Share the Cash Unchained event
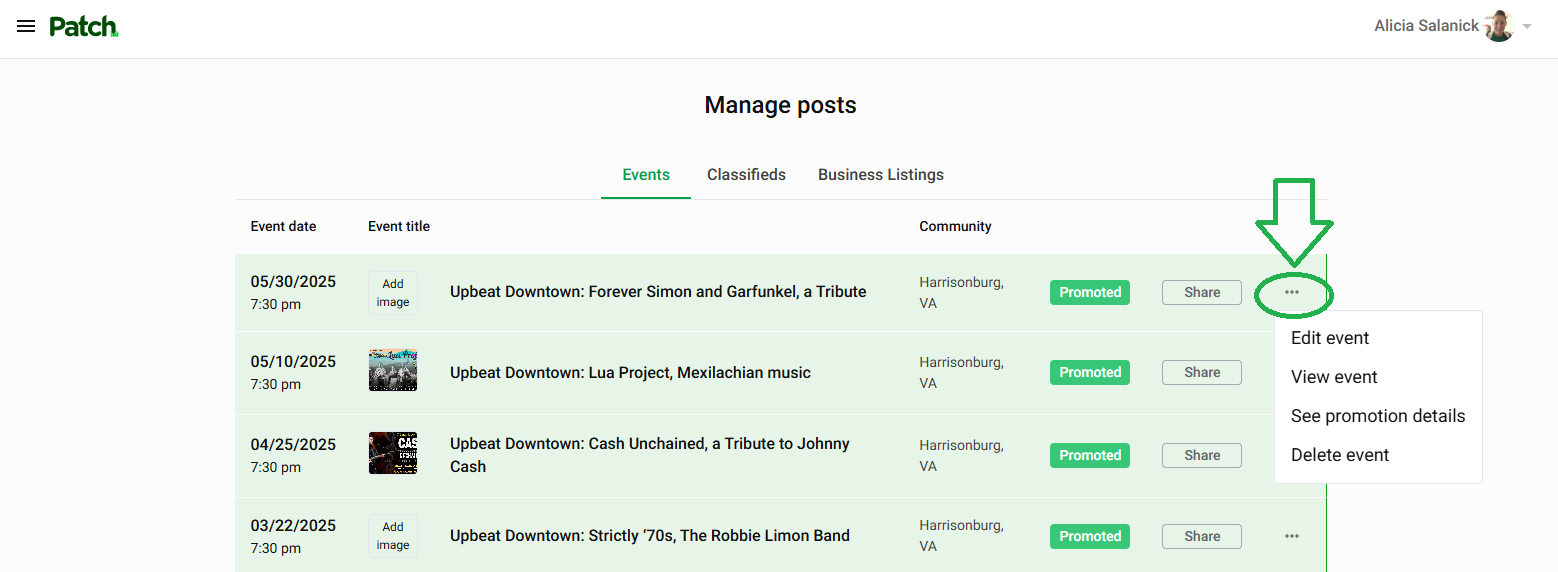Viewport: 1558px width, 572px height. (1202, 455)
